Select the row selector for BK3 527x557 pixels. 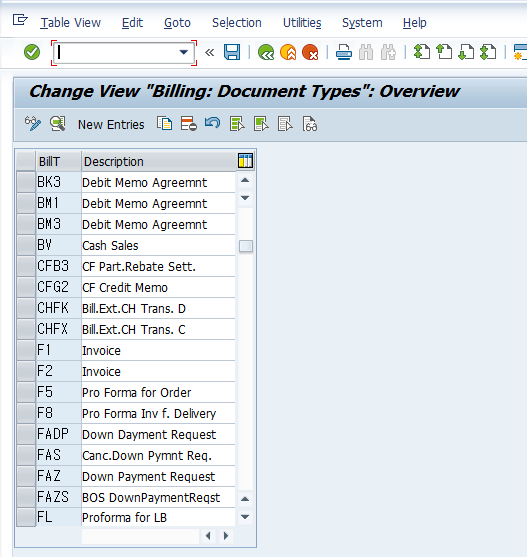tap(26, 182)
